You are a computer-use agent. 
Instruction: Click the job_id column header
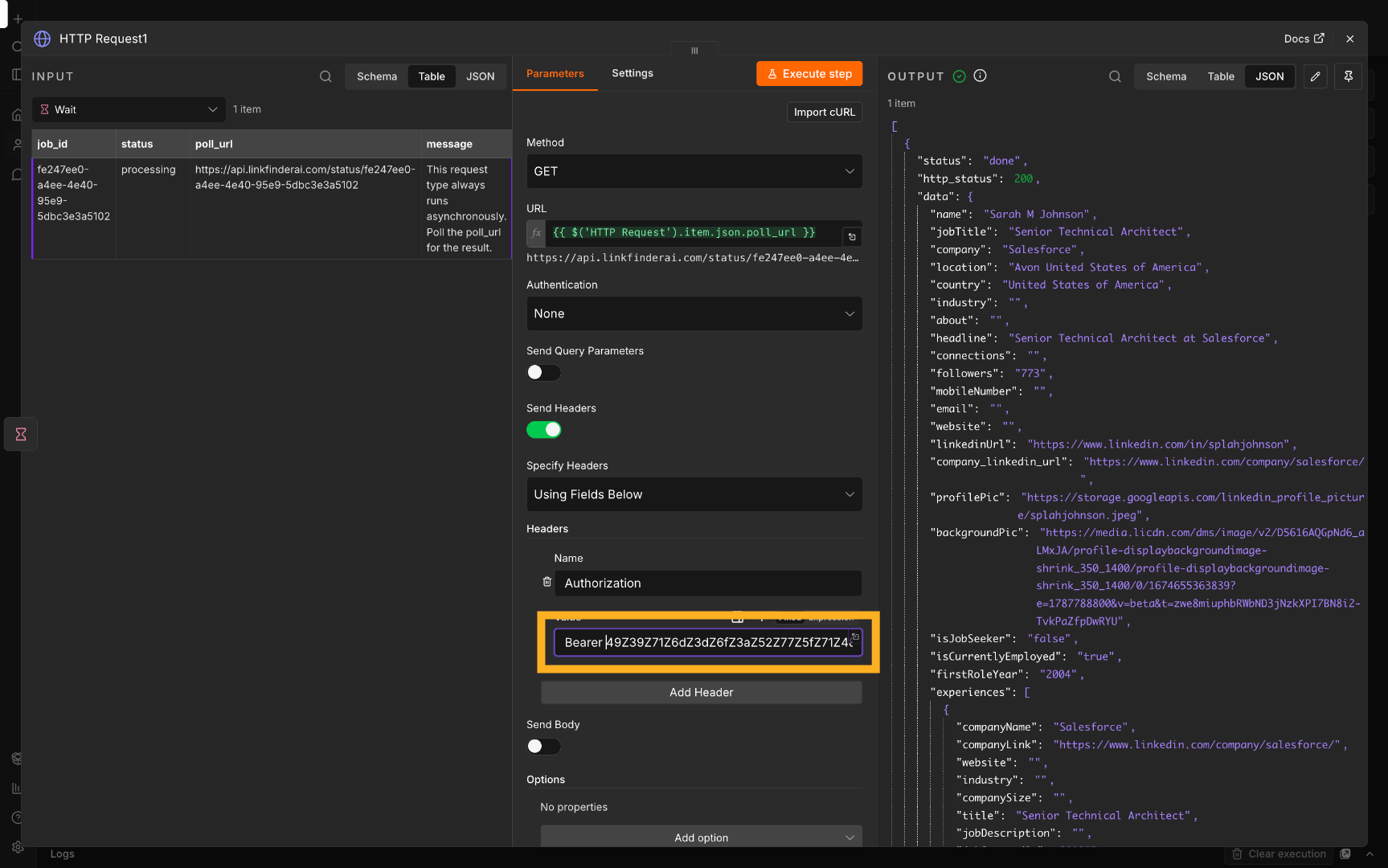(74, 144)
